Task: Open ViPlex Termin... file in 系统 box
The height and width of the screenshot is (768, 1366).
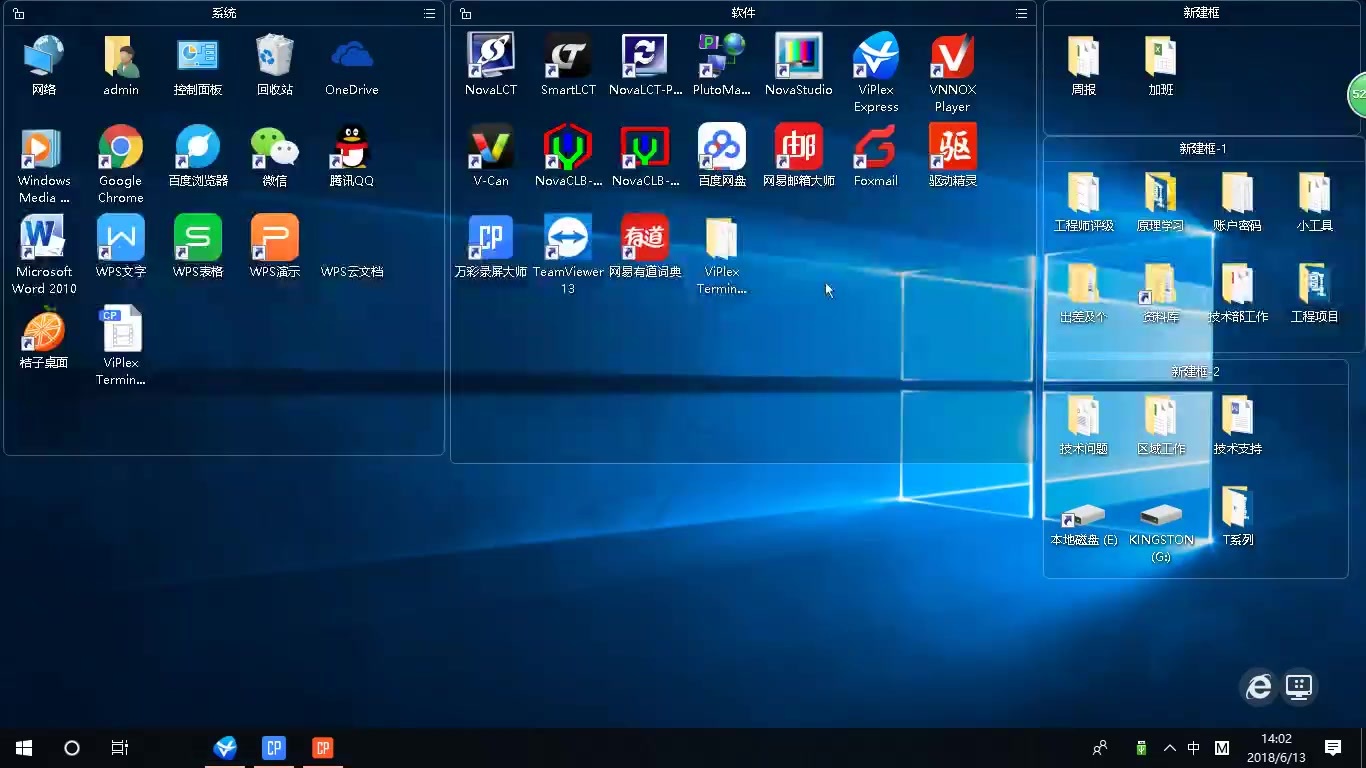Action: 121,329
